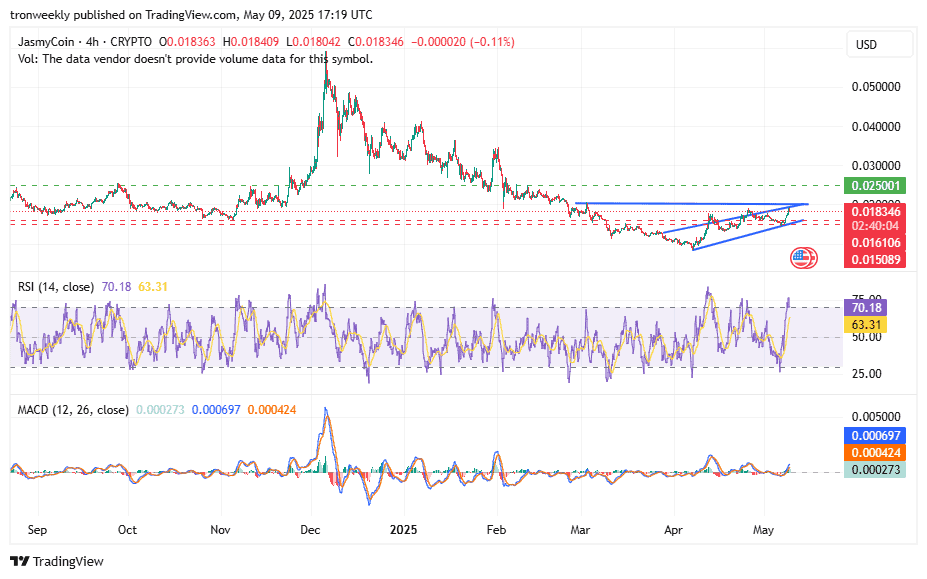Click the purple RSI 70.18 axis label
Image resolution: width=927 pixels, height=579 pixels.
[x=865, y=308]
